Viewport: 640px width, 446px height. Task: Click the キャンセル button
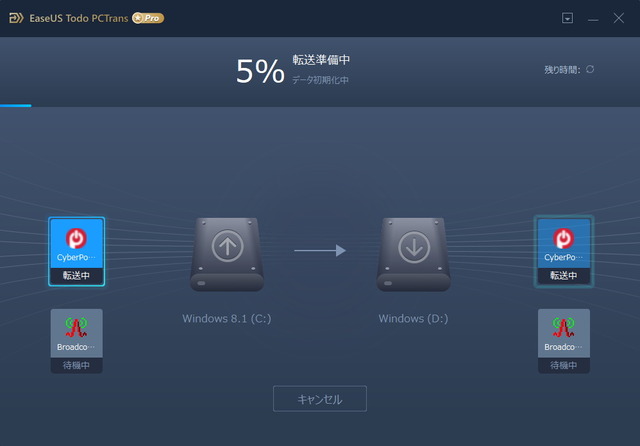click(x=320, y=399)
